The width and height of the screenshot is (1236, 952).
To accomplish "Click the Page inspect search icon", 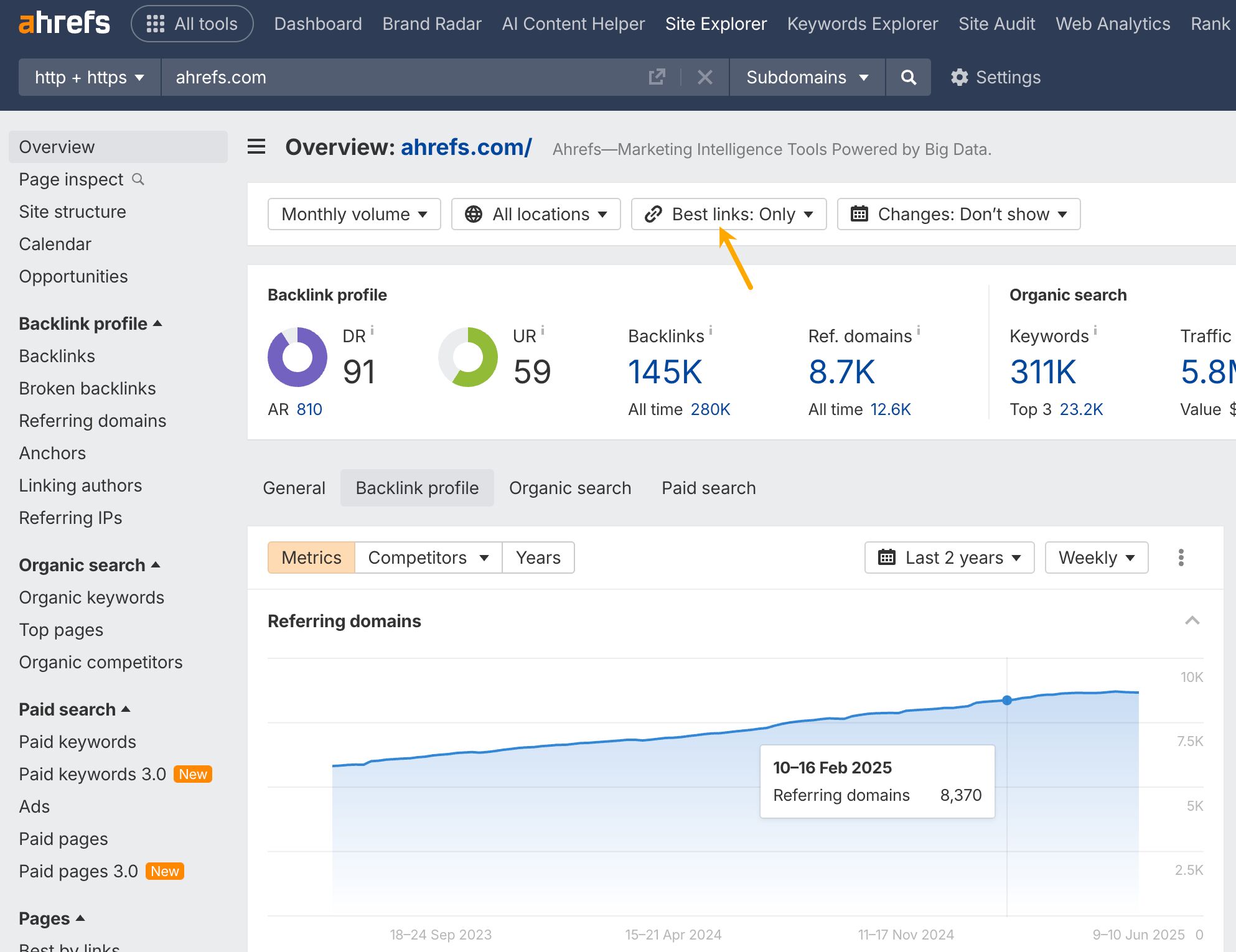I will click(x=138, y=179).
